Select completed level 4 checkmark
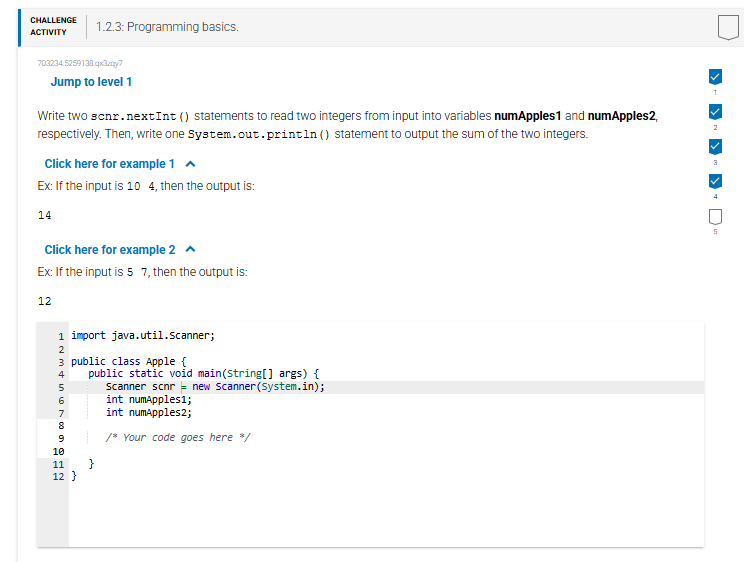The image size is (744, 562). coord(715,181)
